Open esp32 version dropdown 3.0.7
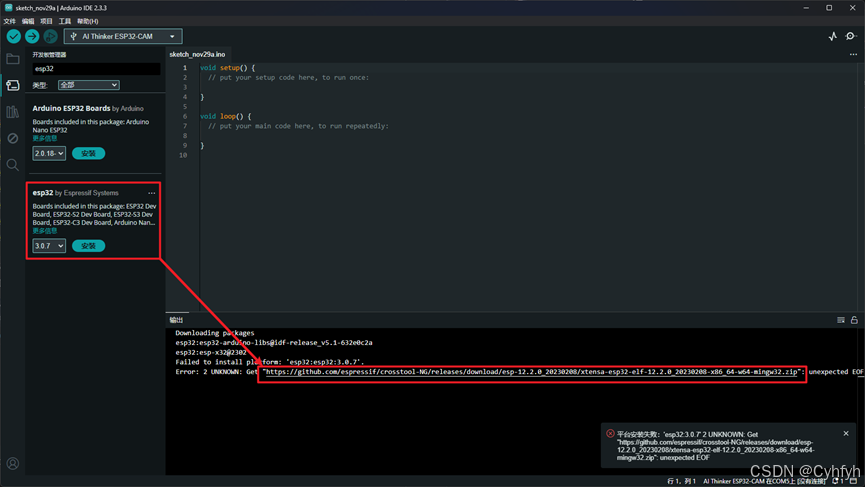This screenshot has width=865, height=487. click(x=49, y=246)
